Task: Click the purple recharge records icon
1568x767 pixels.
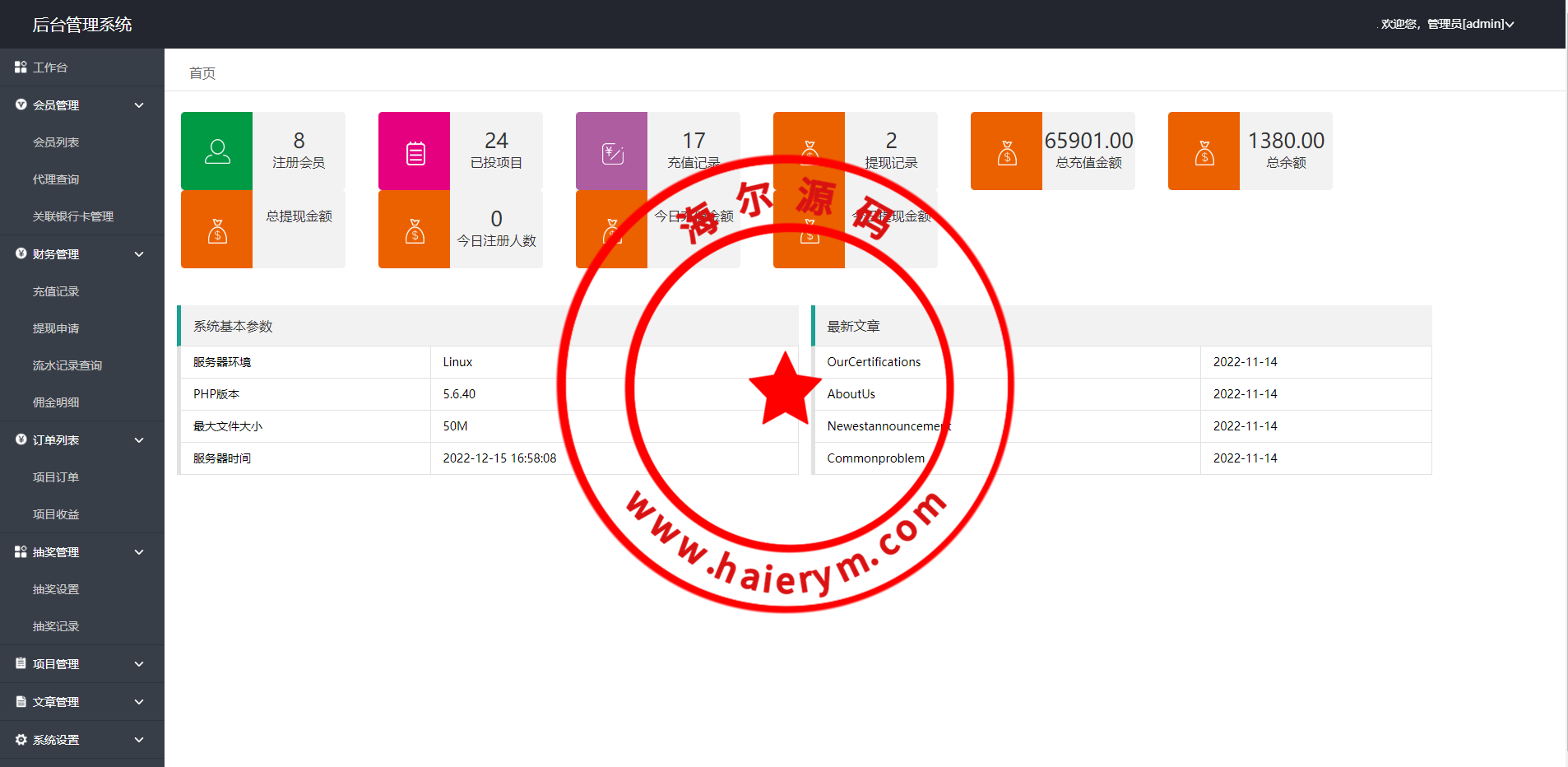Action: pyautogui.click(x=612, y=152)
